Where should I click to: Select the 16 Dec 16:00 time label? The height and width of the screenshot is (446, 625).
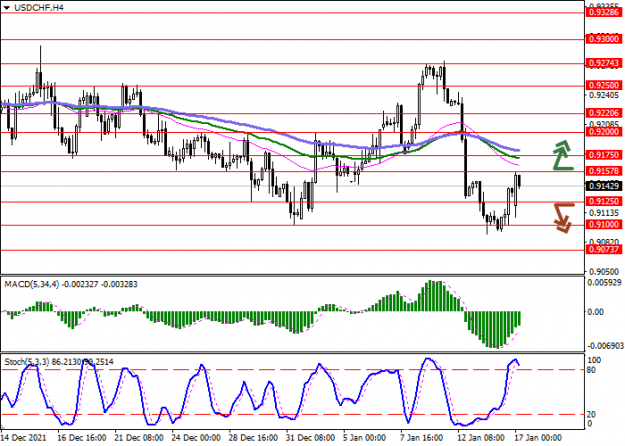[82, 438]
